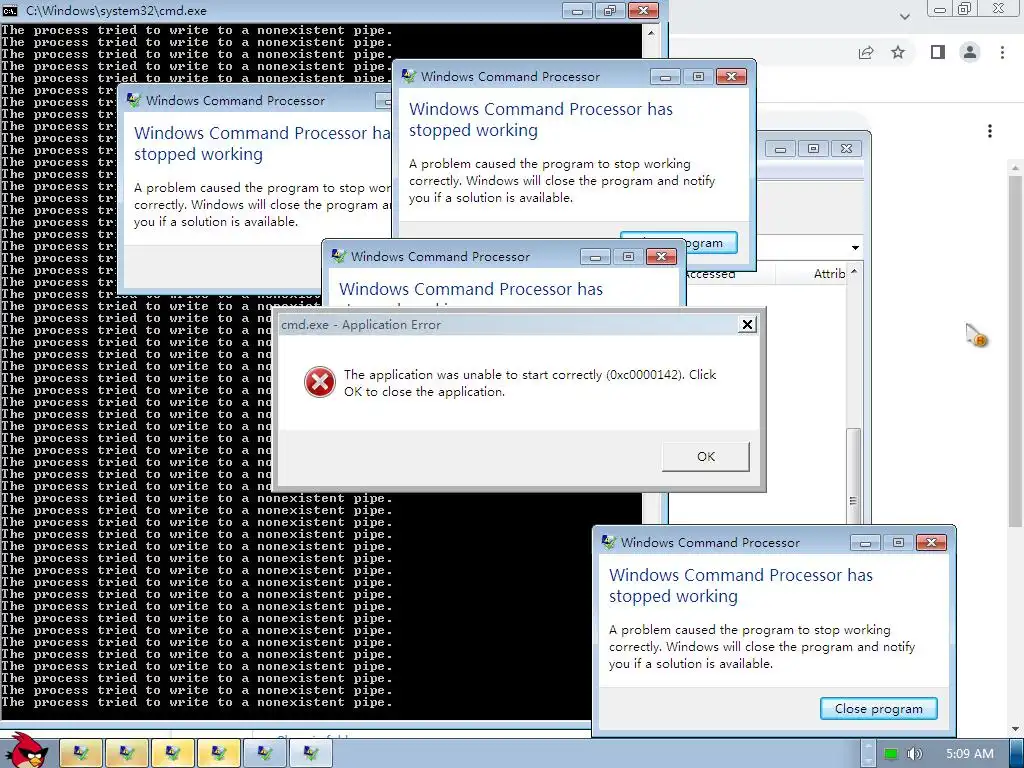The height and width of the screenshot is (768, 1024).
Task: Close the C:\Windows\system32\cmd.exe console window
Action: click(643, 10)
